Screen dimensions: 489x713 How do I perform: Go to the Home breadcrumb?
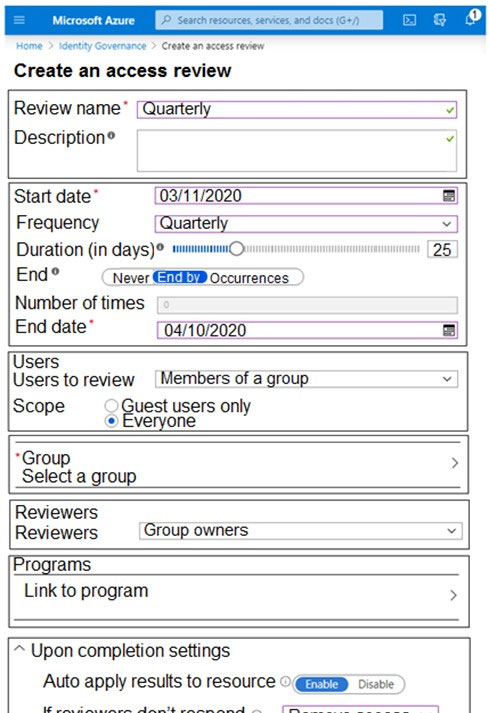(x=29, y=46)
